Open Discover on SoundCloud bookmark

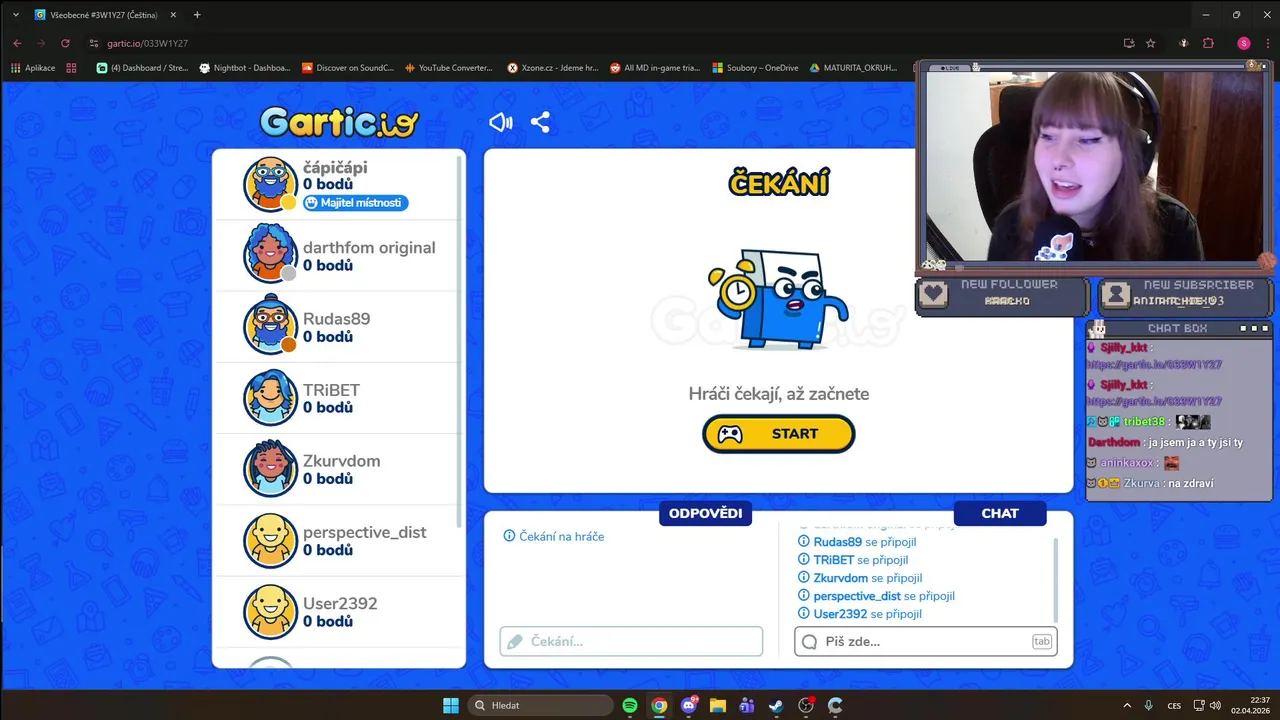(348, 68)
